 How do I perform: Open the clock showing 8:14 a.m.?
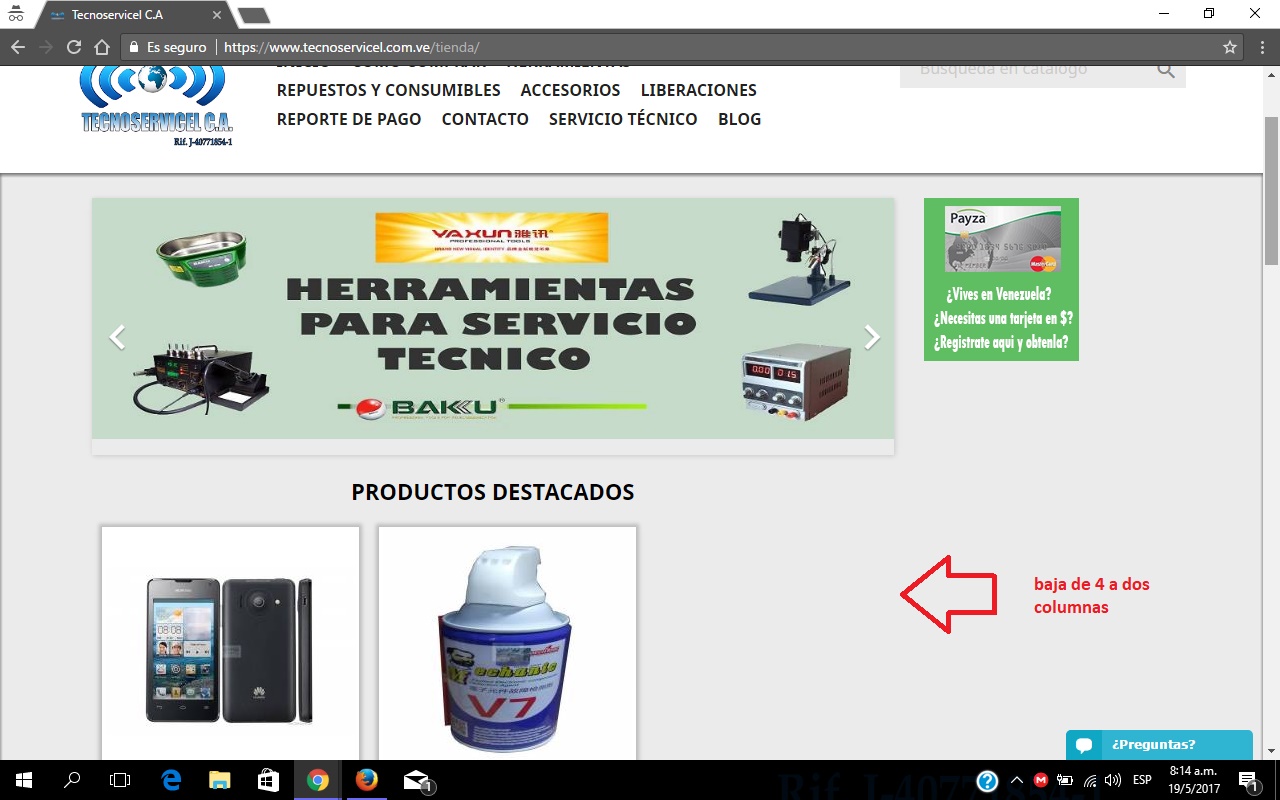(1194, 781)
